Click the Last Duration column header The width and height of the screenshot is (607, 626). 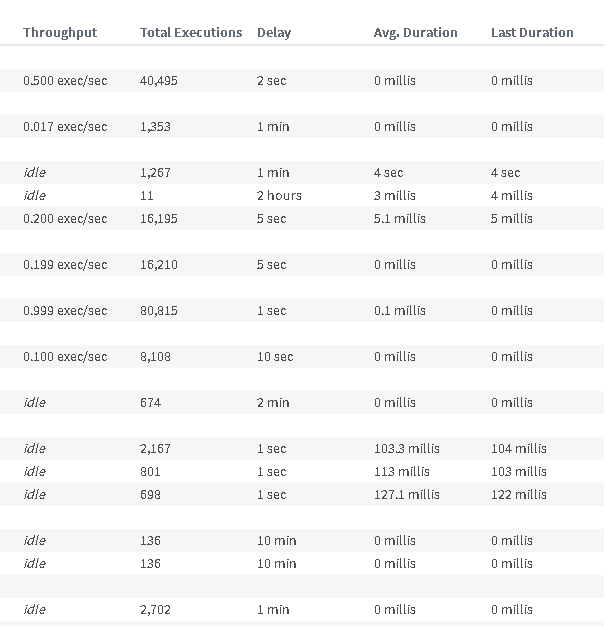click(532, 32)
